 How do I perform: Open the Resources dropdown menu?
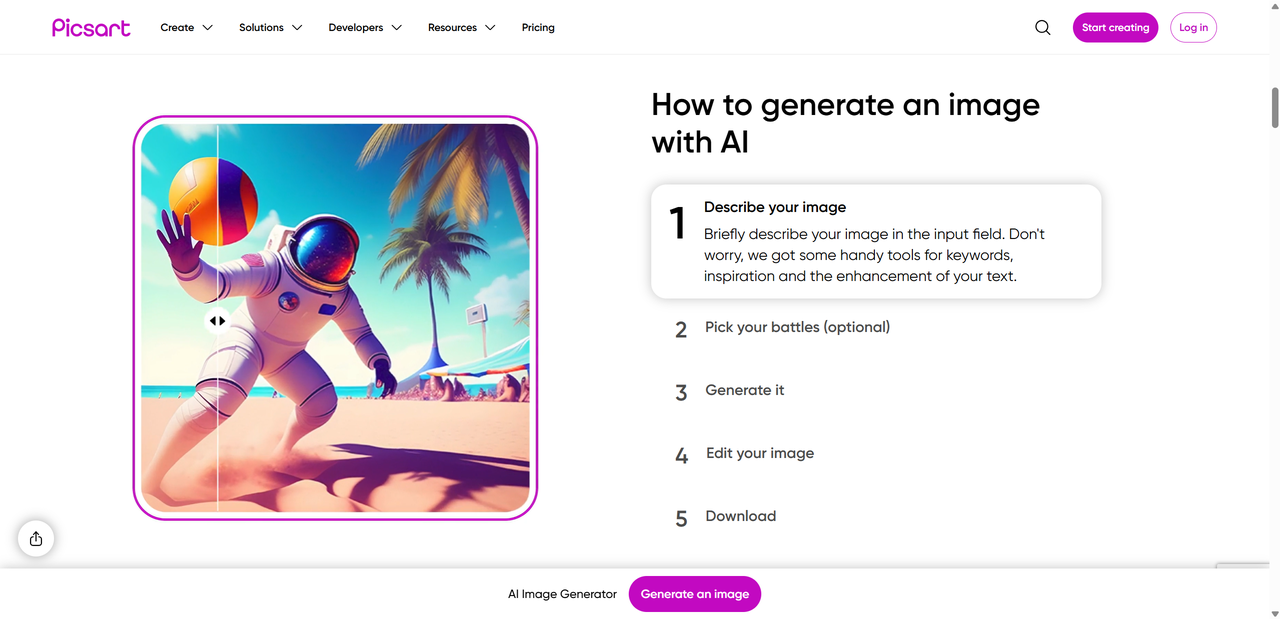click(x=461, y=28)
